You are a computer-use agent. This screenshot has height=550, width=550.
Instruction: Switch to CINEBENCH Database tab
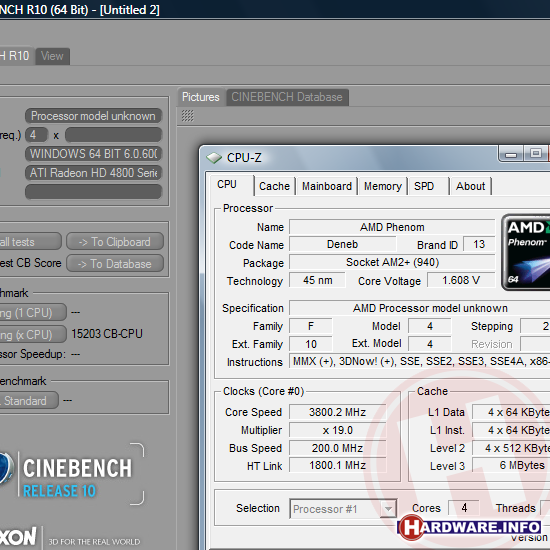coord(287,97)
